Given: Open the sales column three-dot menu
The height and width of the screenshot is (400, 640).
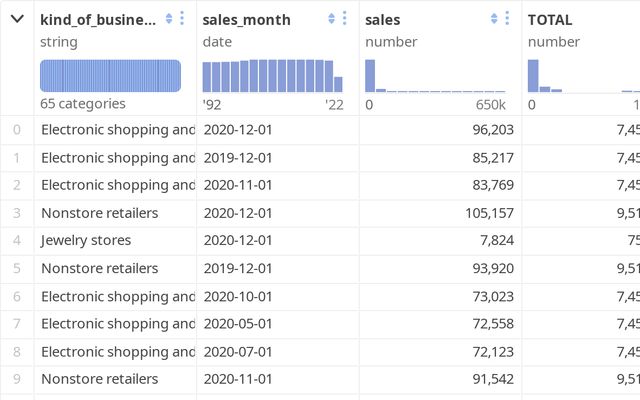Looking at the screenshot, I should (508, 19).
